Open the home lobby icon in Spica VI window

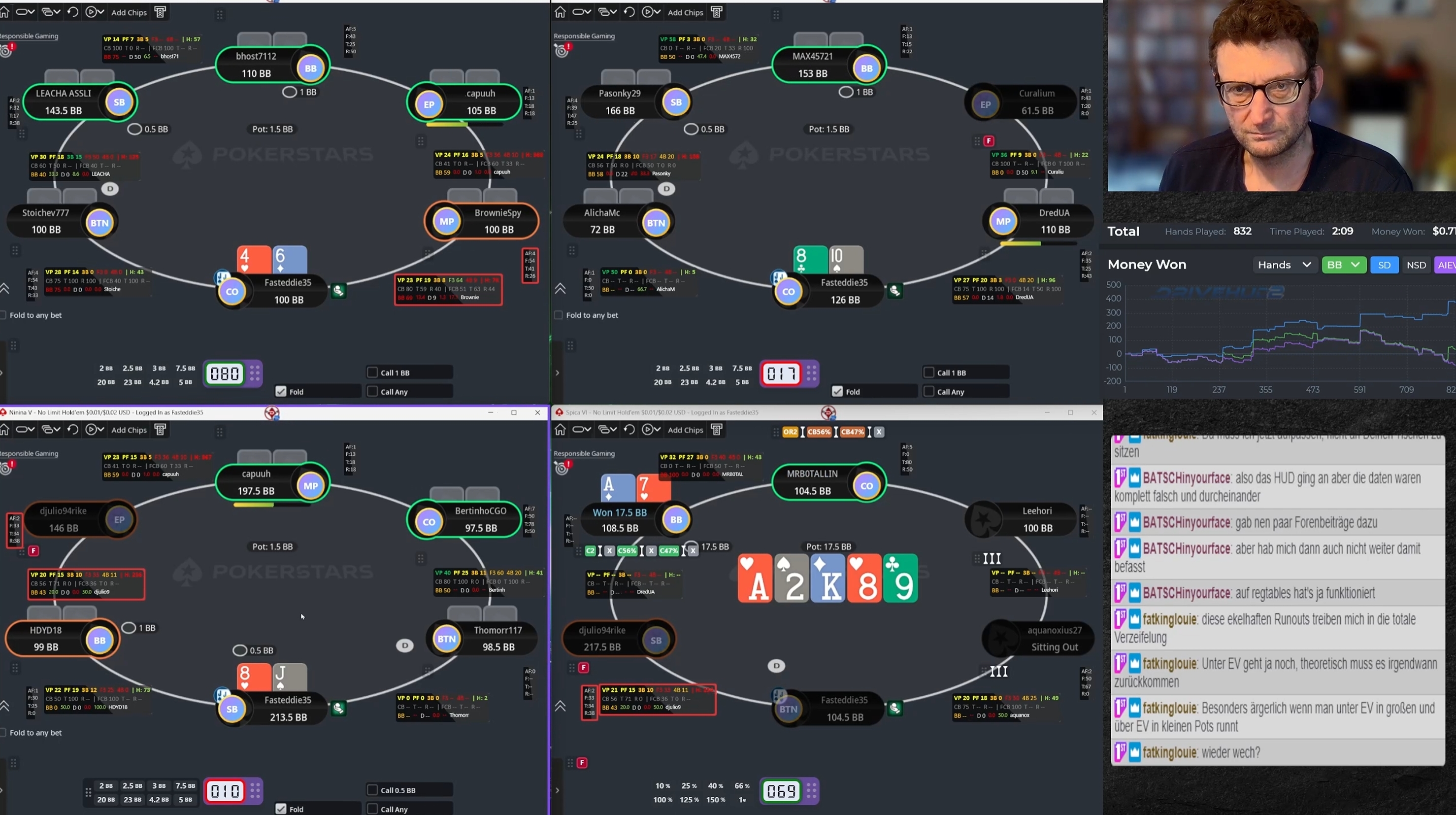560,430
